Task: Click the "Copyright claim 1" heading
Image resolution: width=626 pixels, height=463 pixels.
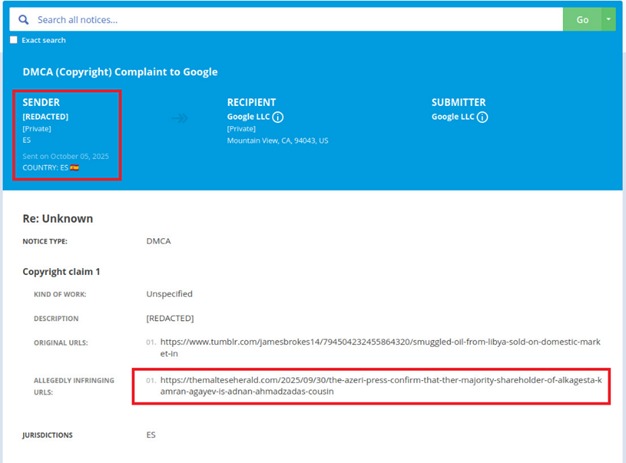Action: (x=62, y=271)
